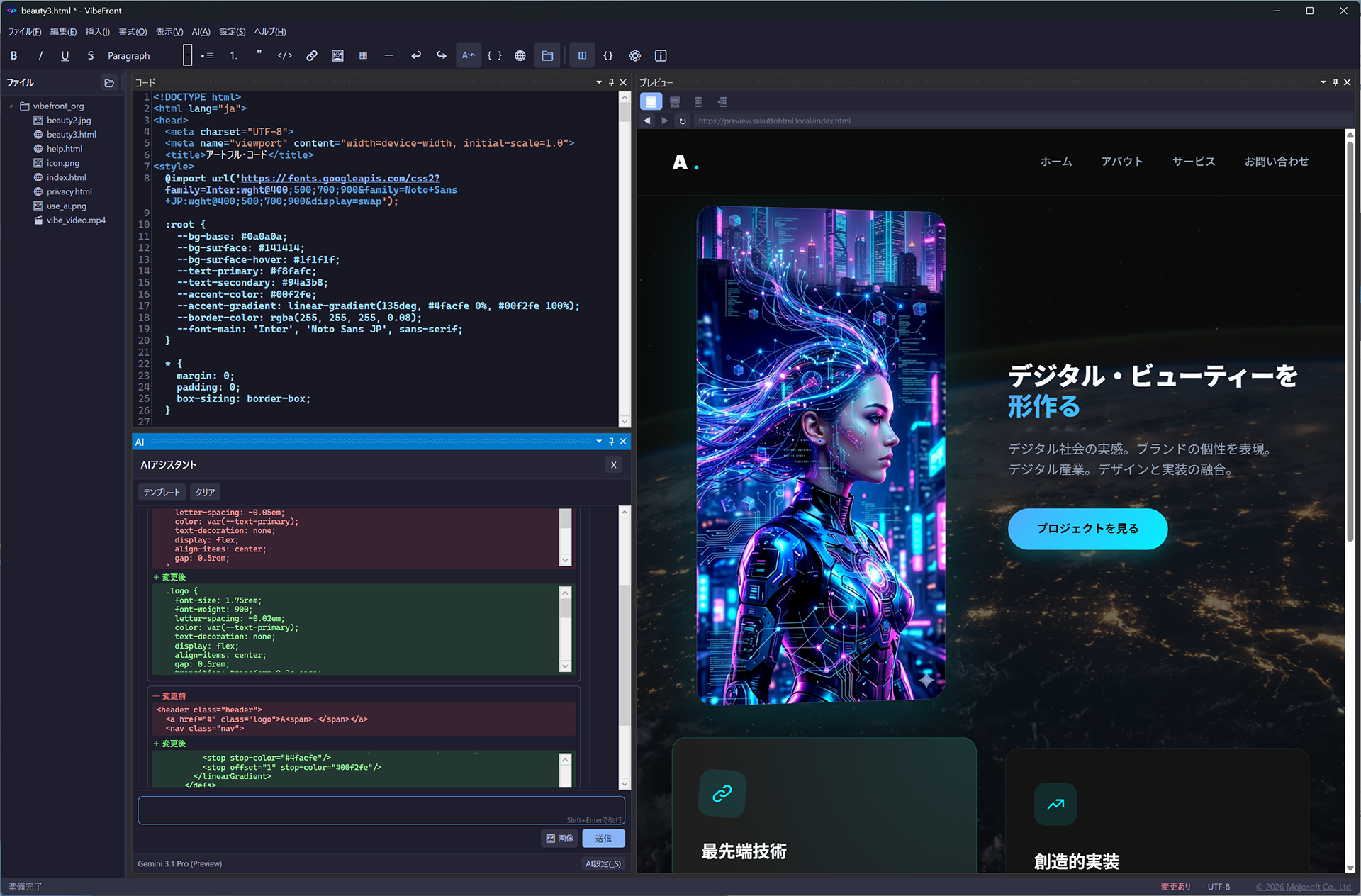Toggle italic formatting

pos(40,55)
